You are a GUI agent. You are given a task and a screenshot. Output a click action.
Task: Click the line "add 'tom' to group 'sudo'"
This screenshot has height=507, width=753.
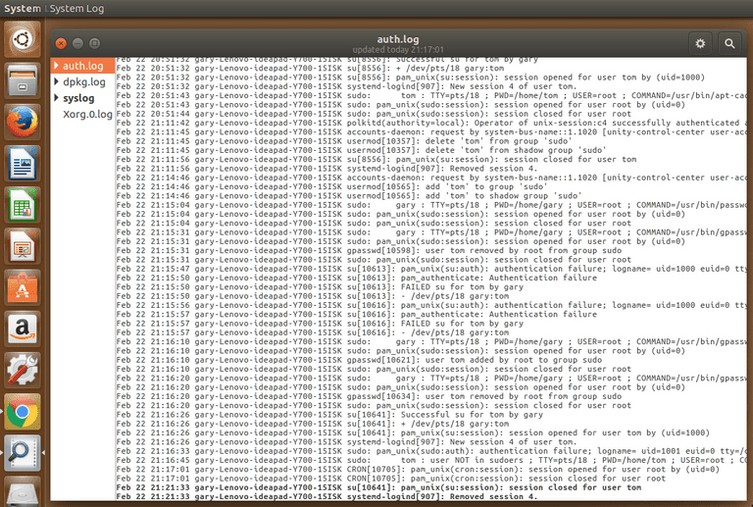(x=332, y=187)
